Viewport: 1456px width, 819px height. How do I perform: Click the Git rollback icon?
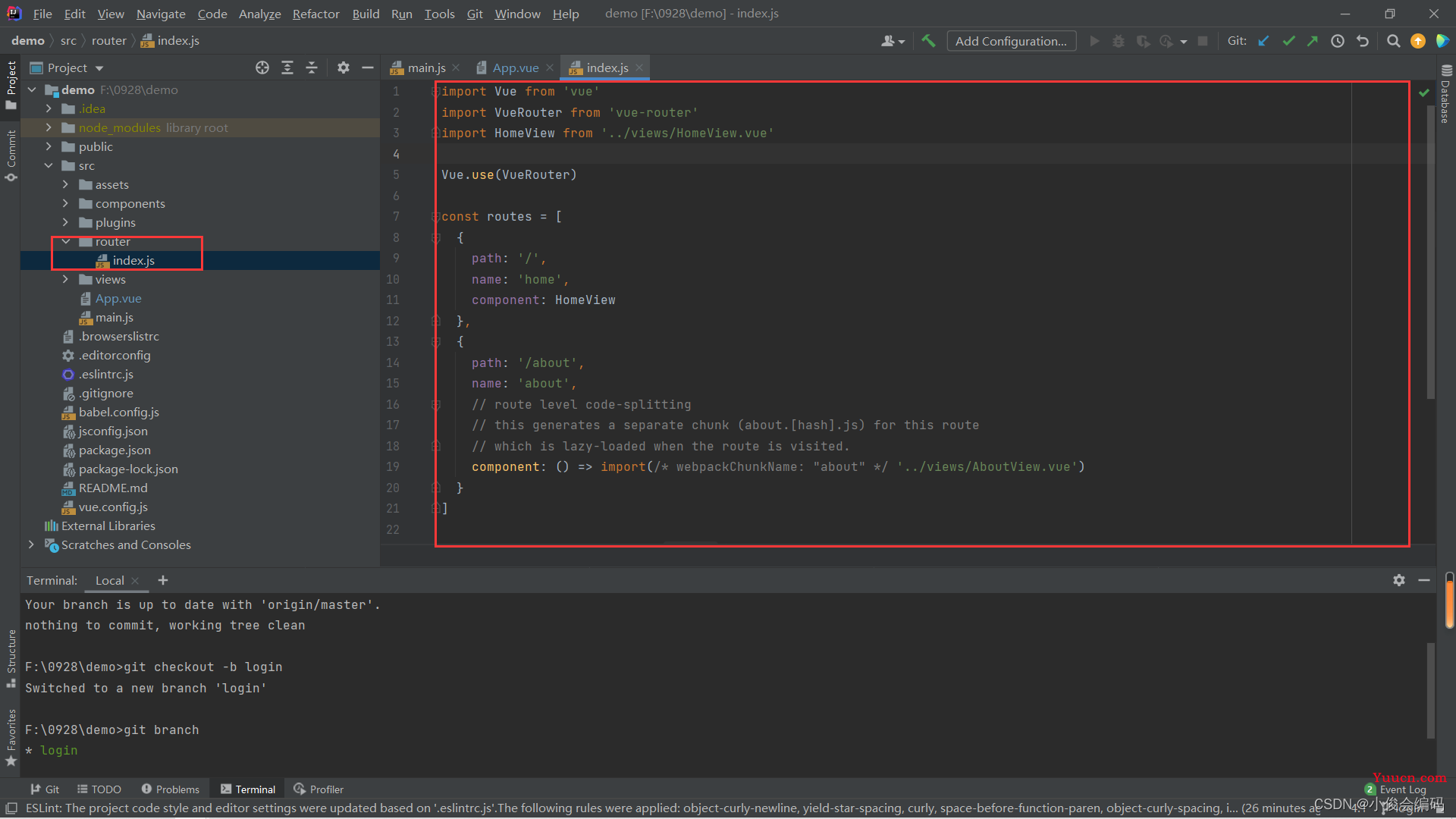pyautogui.click(x=1363, y=41)
